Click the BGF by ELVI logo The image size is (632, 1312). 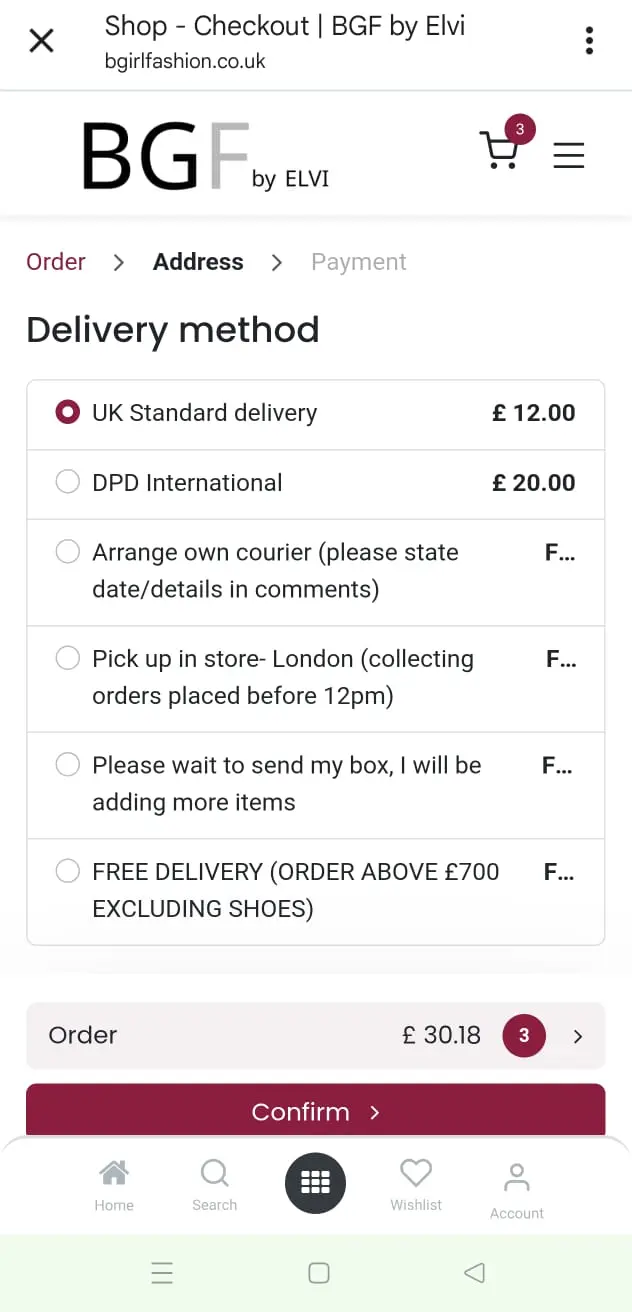(205, 156)
